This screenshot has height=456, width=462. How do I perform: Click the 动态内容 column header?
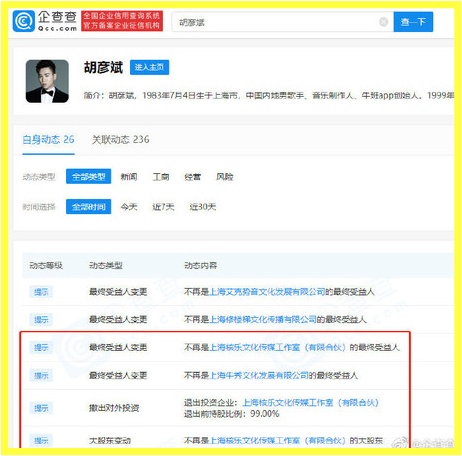(x=200, y=265)
